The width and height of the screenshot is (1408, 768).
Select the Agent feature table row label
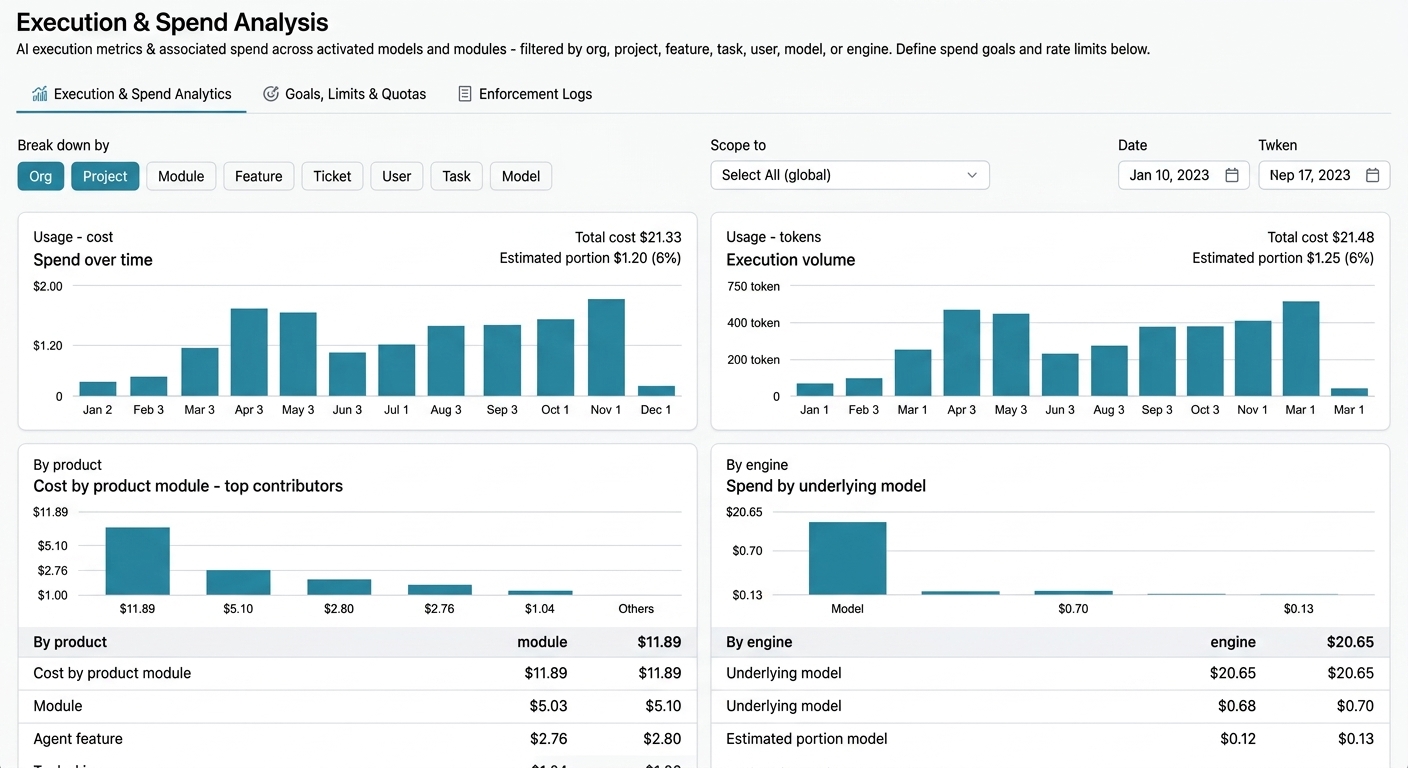78,739
